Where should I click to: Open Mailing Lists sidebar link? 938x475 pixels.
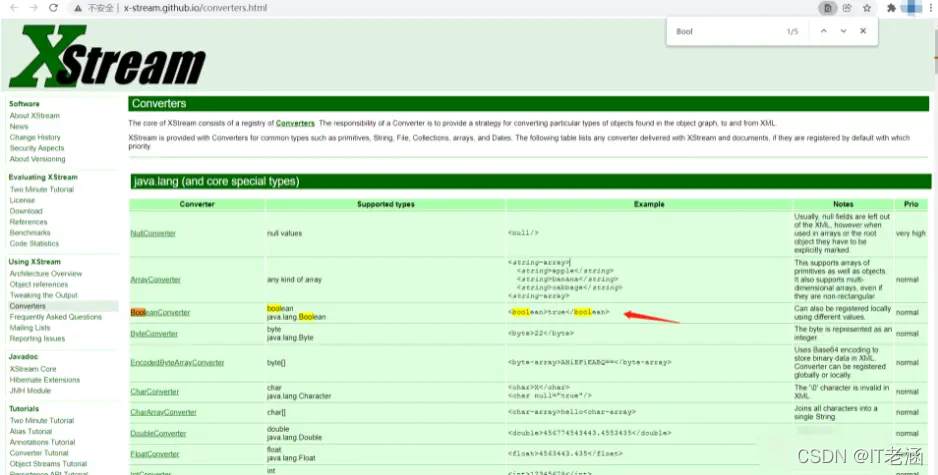[30, 327]
